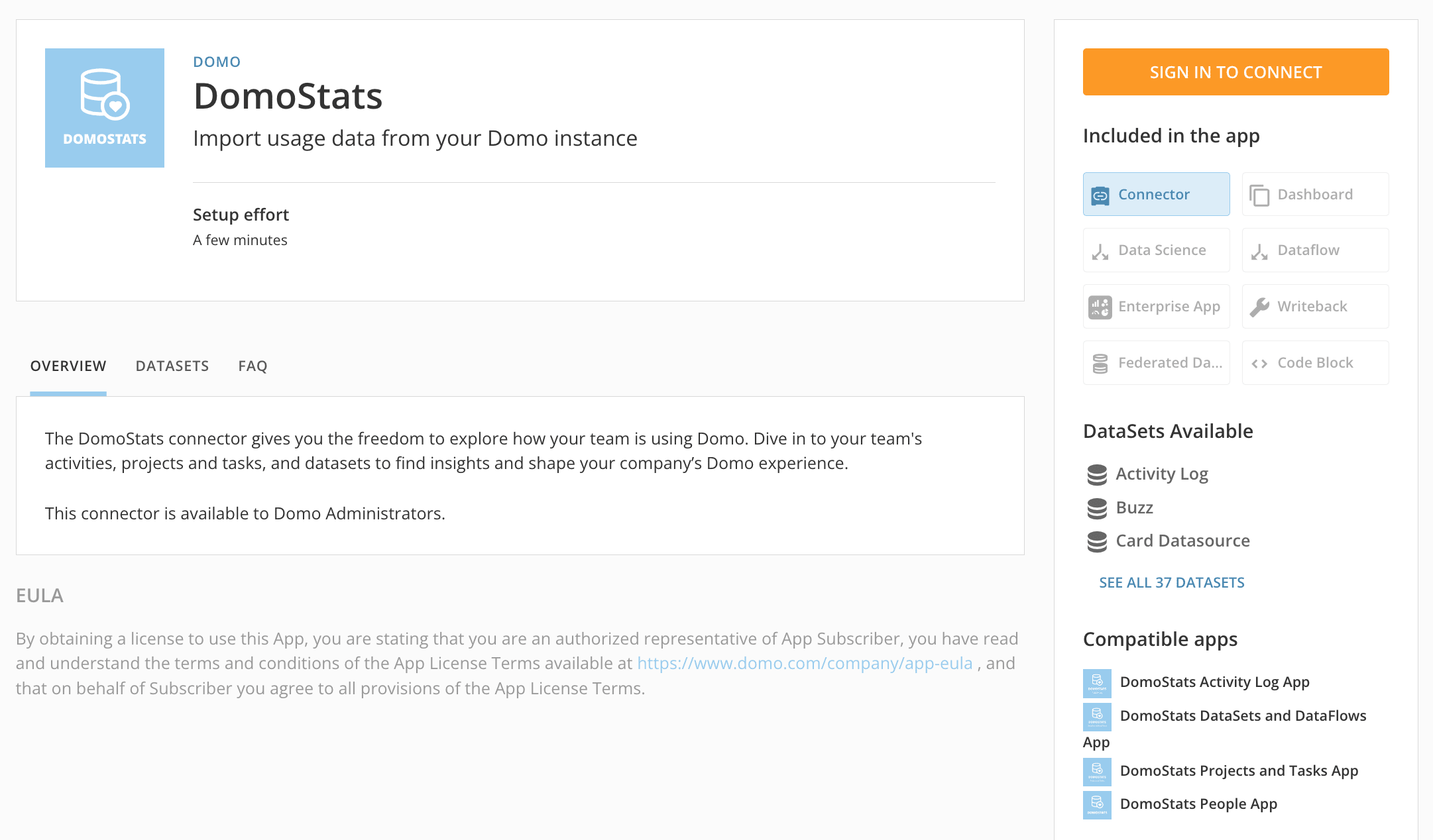1433x840 pixels.
Task: Click the Dashboard pages icon
Action: tap(1259, 195)
